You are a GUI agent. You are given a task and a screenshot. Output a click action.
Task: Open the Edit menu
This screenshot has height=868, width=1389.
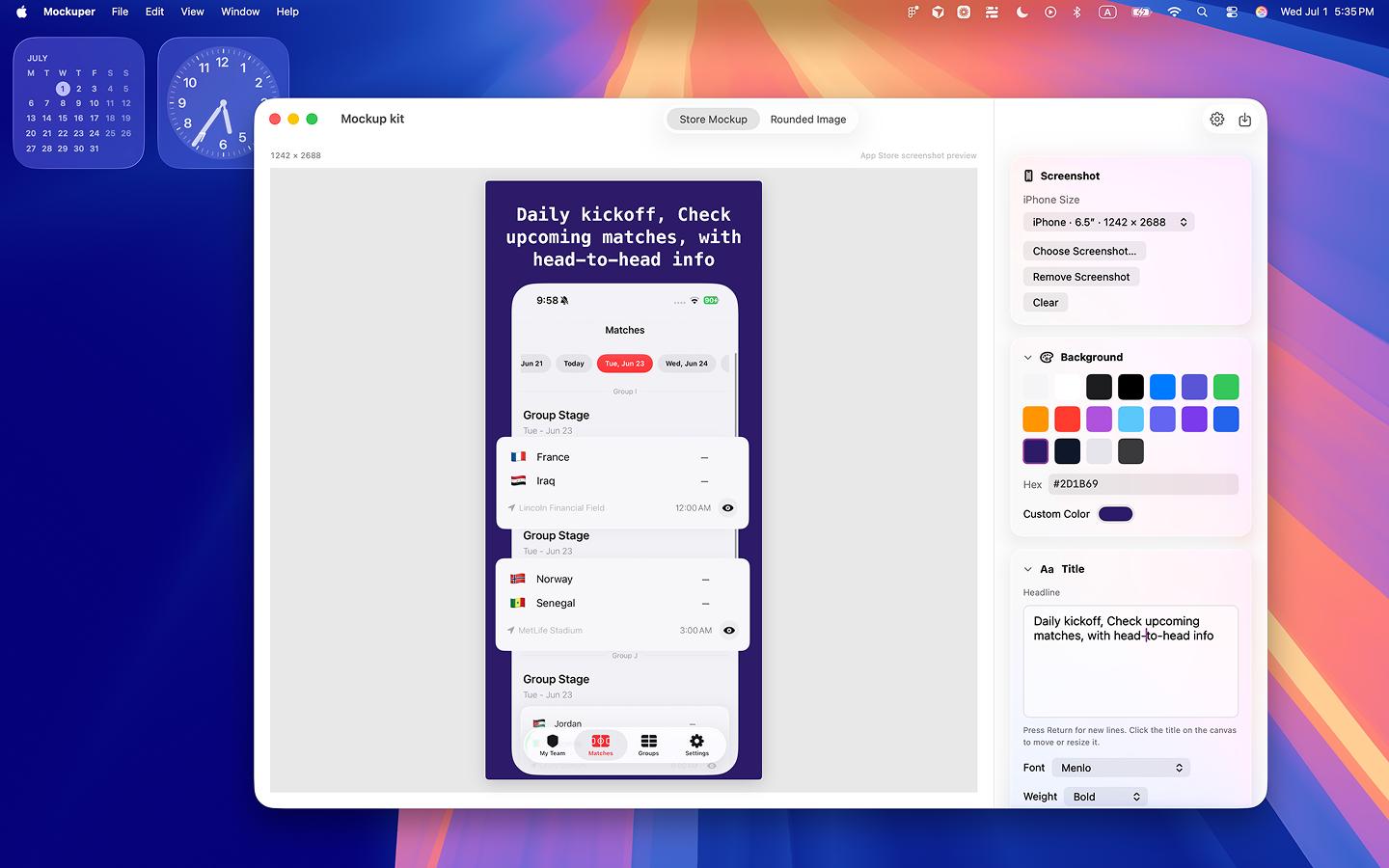coord(154,12)
